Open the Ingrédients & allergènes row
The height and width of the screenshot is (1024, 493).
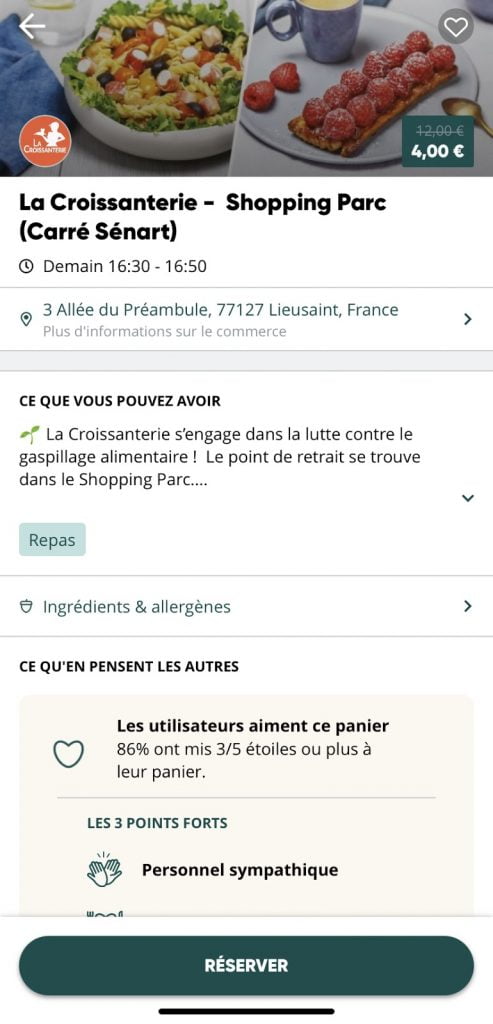(x=246, y=607)
